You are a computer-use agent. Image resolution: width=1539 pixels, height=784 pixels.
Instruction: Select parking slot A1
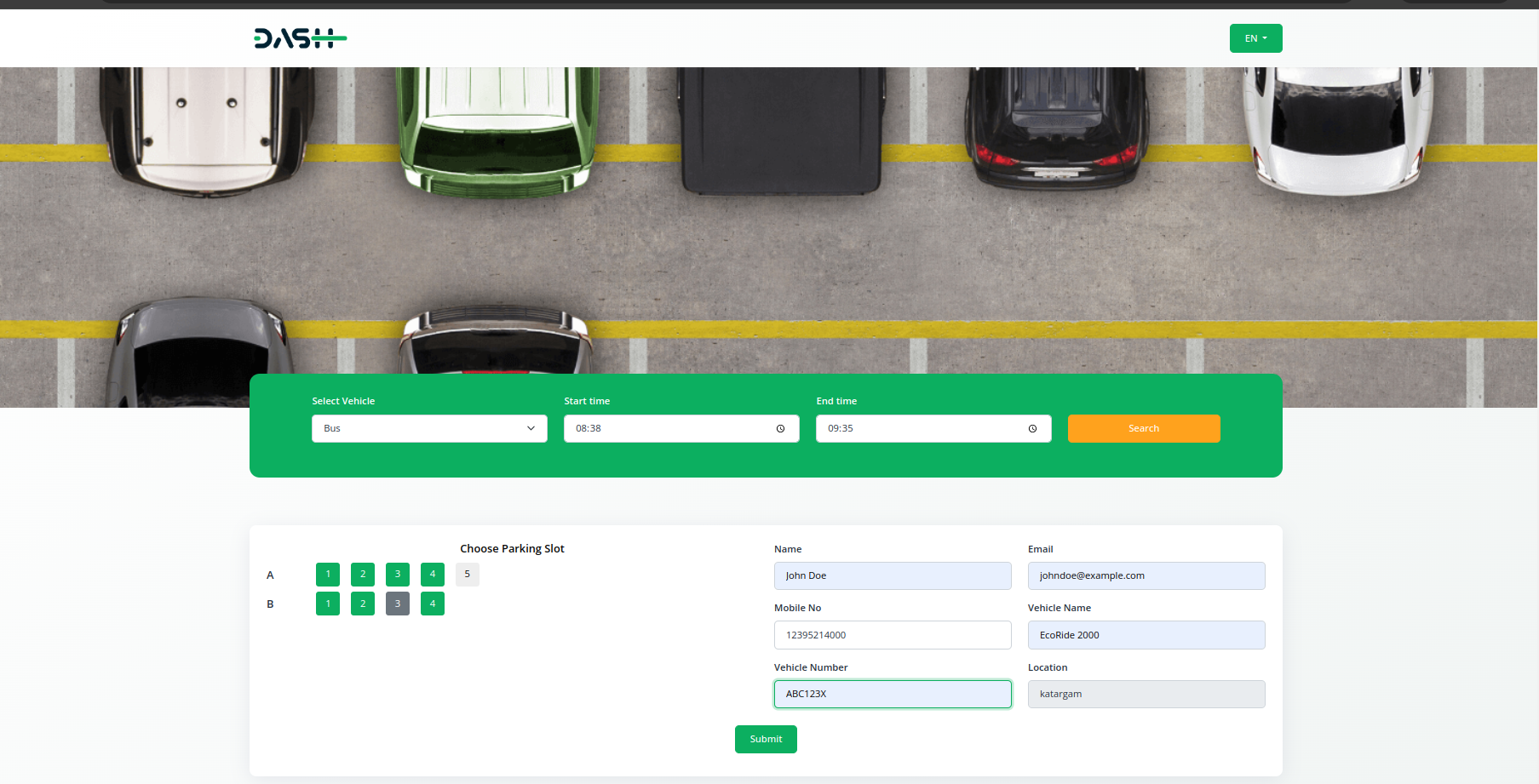[328, 575]
